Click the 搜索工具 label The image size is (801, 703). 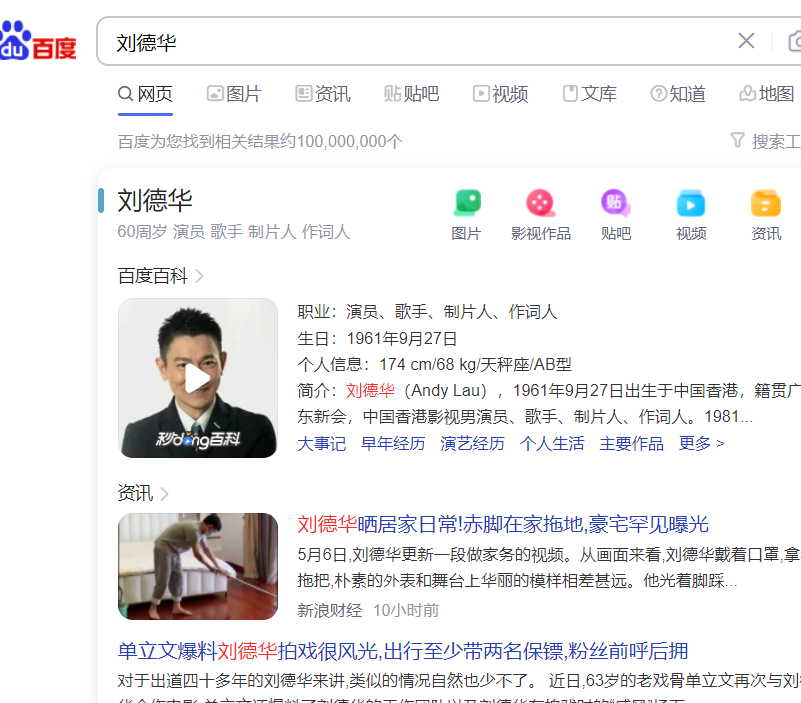[x=776, y=142]
